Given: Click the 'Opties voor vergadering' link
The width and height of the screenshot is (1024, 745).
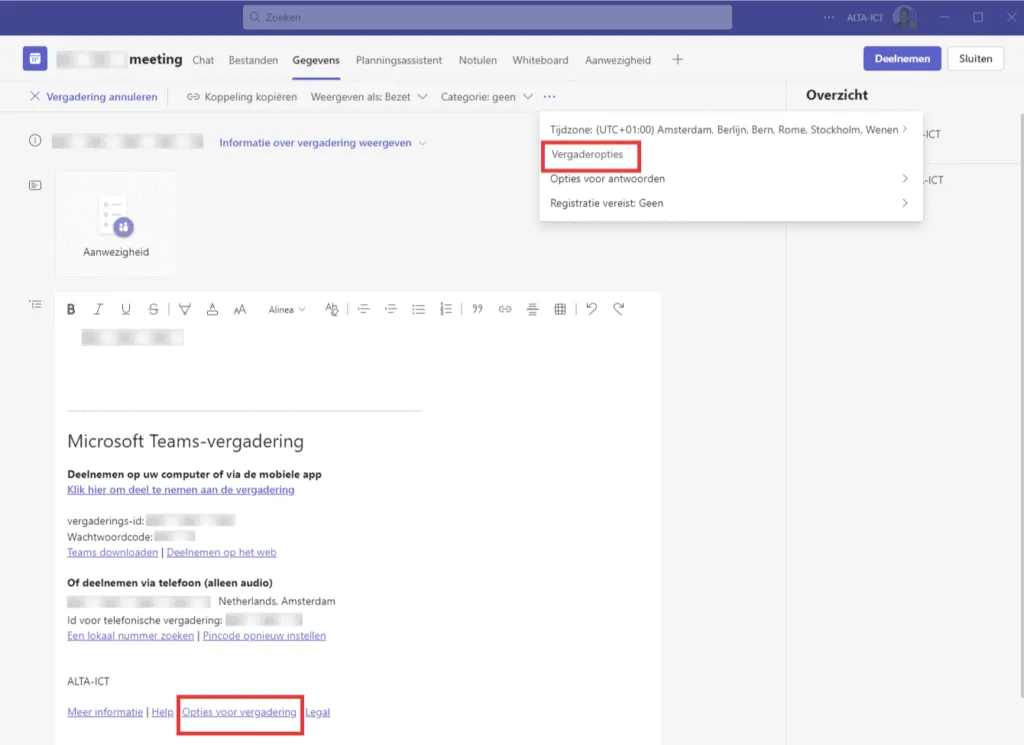Looking at the screenshot, I should tap(239, 712).
